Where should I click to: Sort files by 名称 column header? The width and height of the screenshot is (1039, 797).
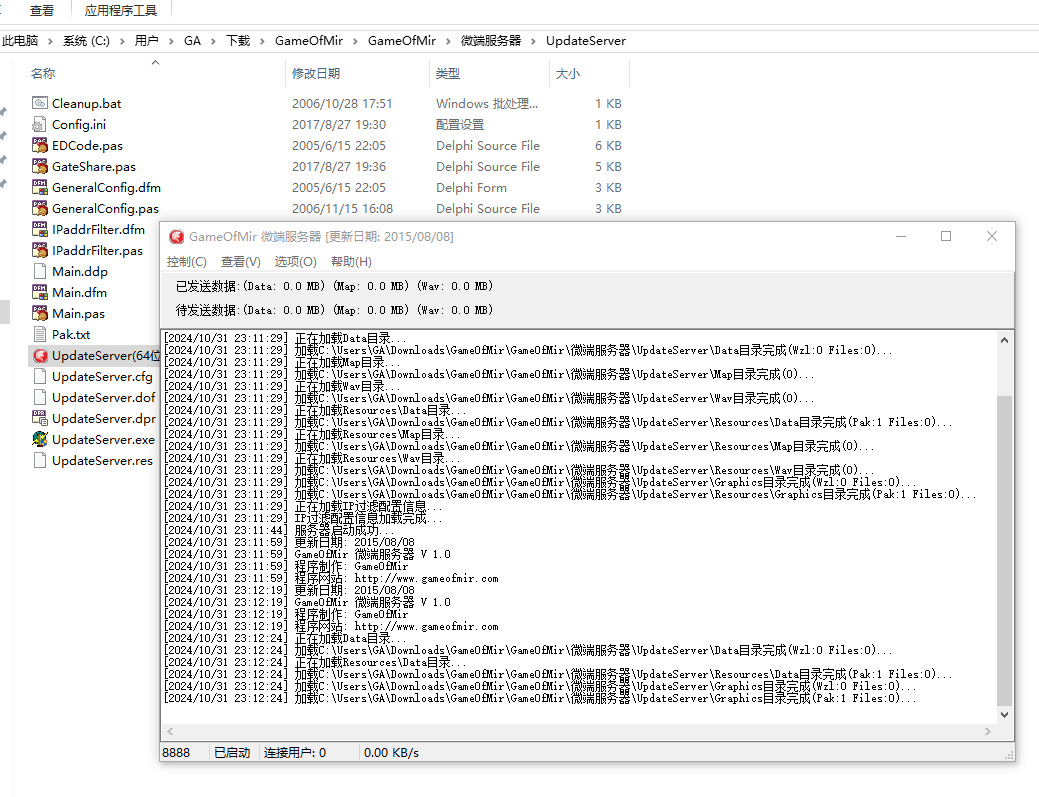pyautogui.click(x=43, y=74)
